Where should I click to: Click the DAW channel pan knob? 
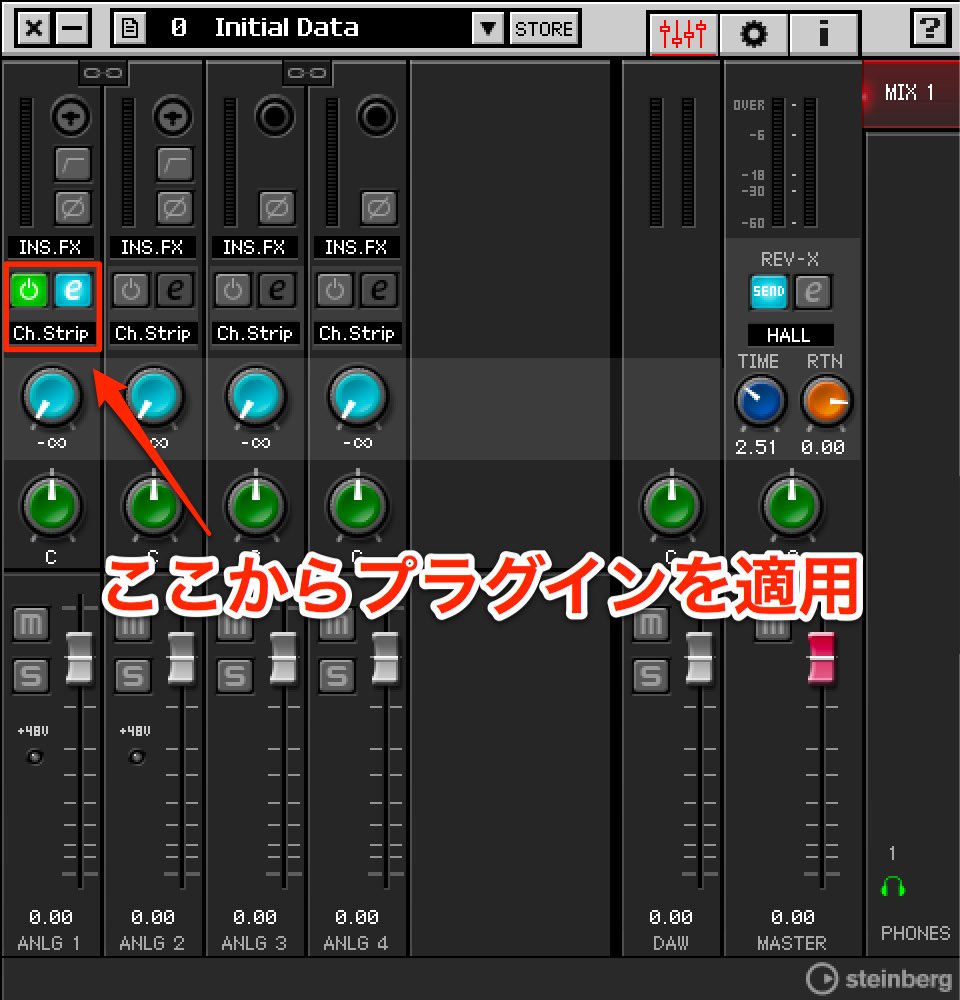[x=671, y=506]
